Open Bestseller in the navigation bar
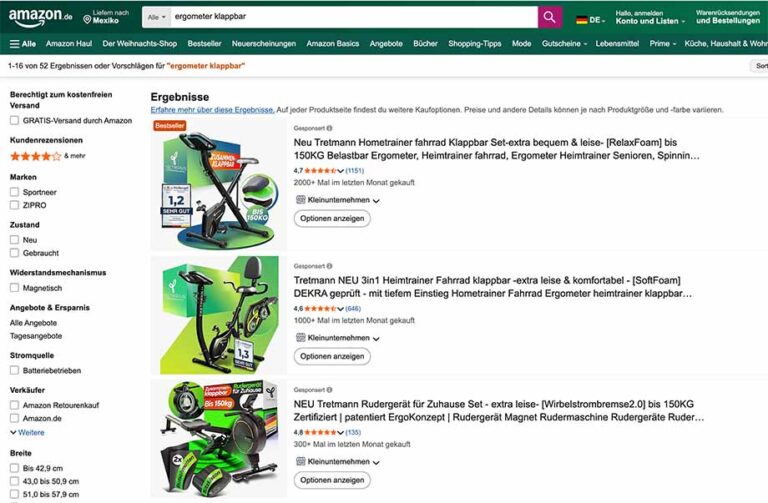The image size is (768, 503). 204,44
